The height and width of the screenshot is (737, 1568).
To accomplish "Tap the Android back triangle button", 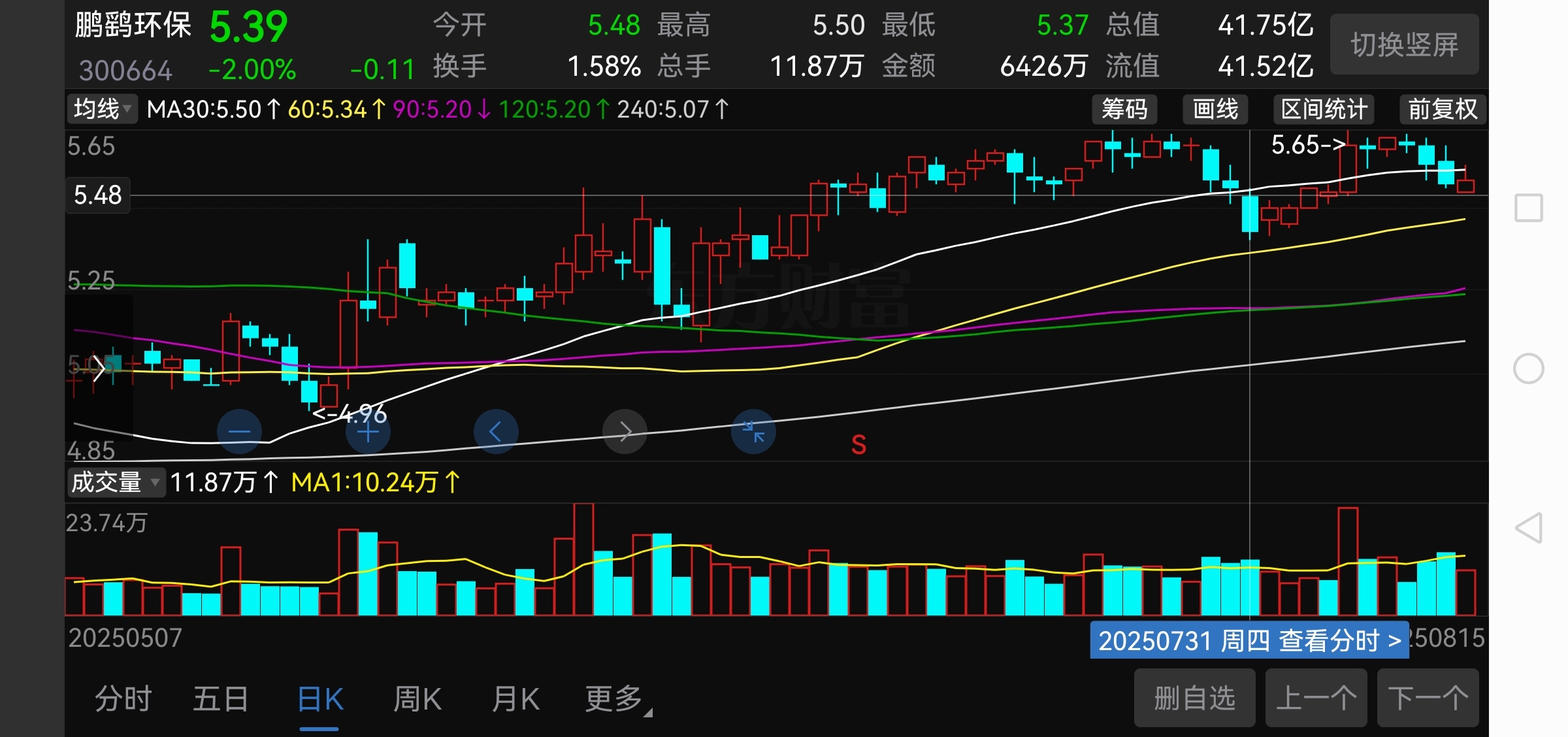I will [1529, 528].
